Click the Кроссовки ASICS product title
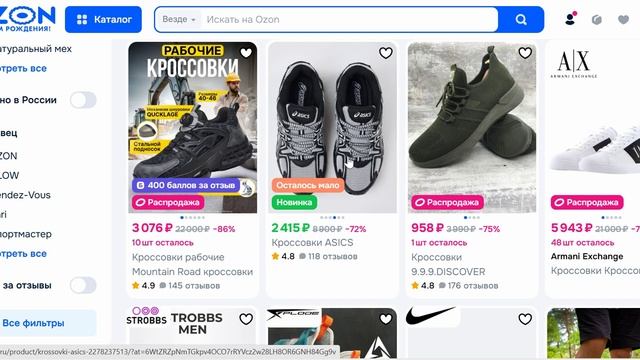 (x=312, y=242)
